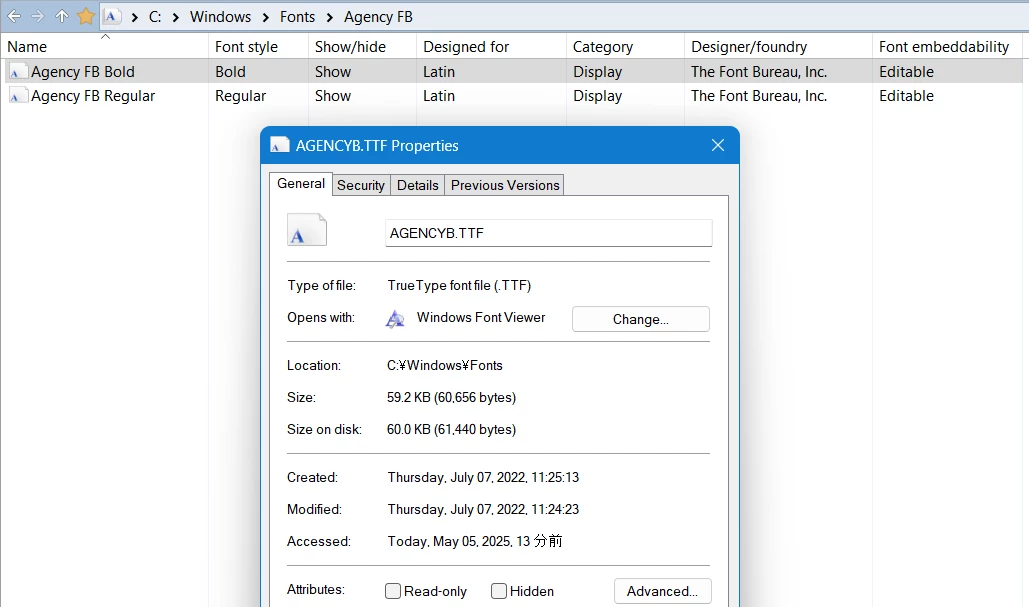Screen dimensions: 1029x607
Task: Click The Font Bureau, Inc. in the Regular row
Action: tap(759, 96)
